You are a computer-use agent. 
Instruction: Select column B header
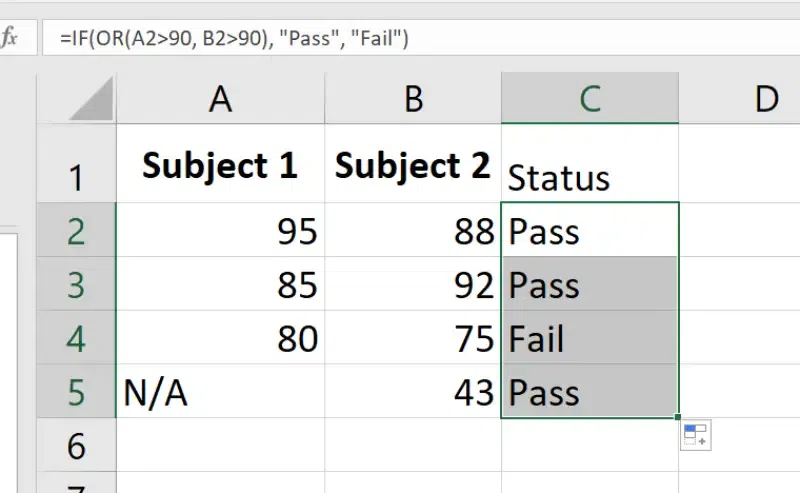413,98
